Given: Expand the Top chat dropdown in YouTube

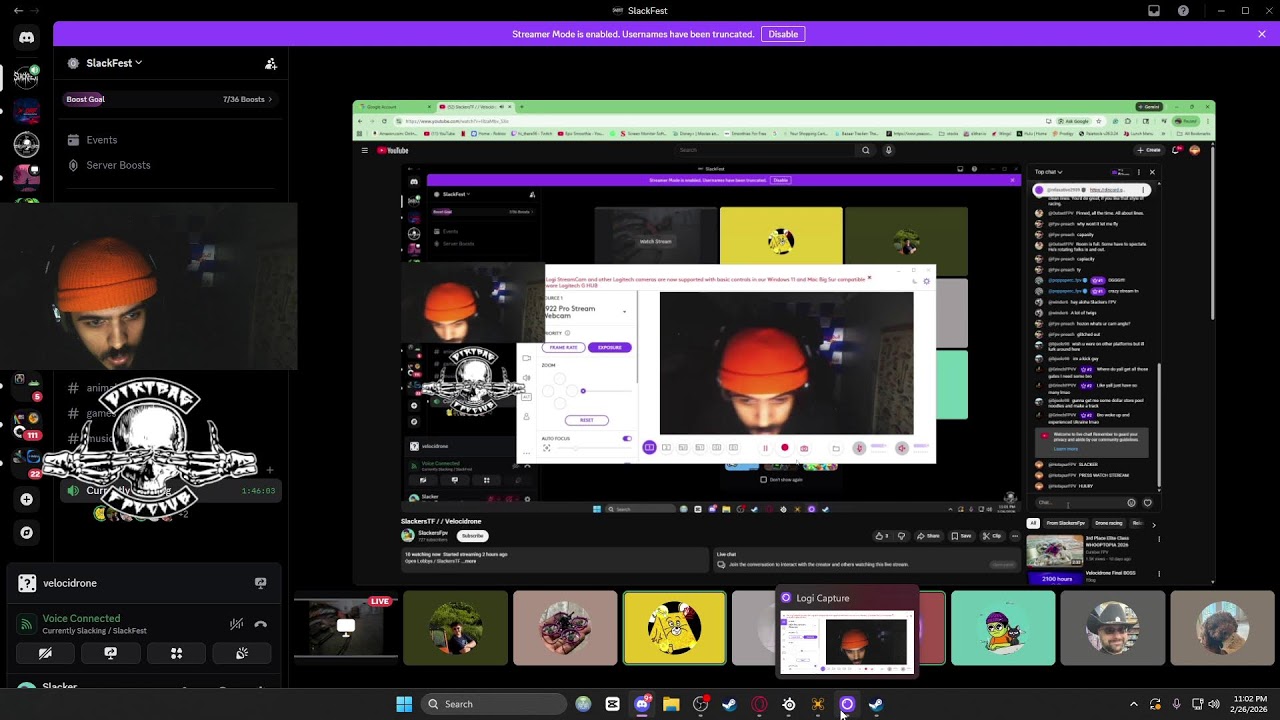Looking at the screenshot, I should (x=1049, y=172).
